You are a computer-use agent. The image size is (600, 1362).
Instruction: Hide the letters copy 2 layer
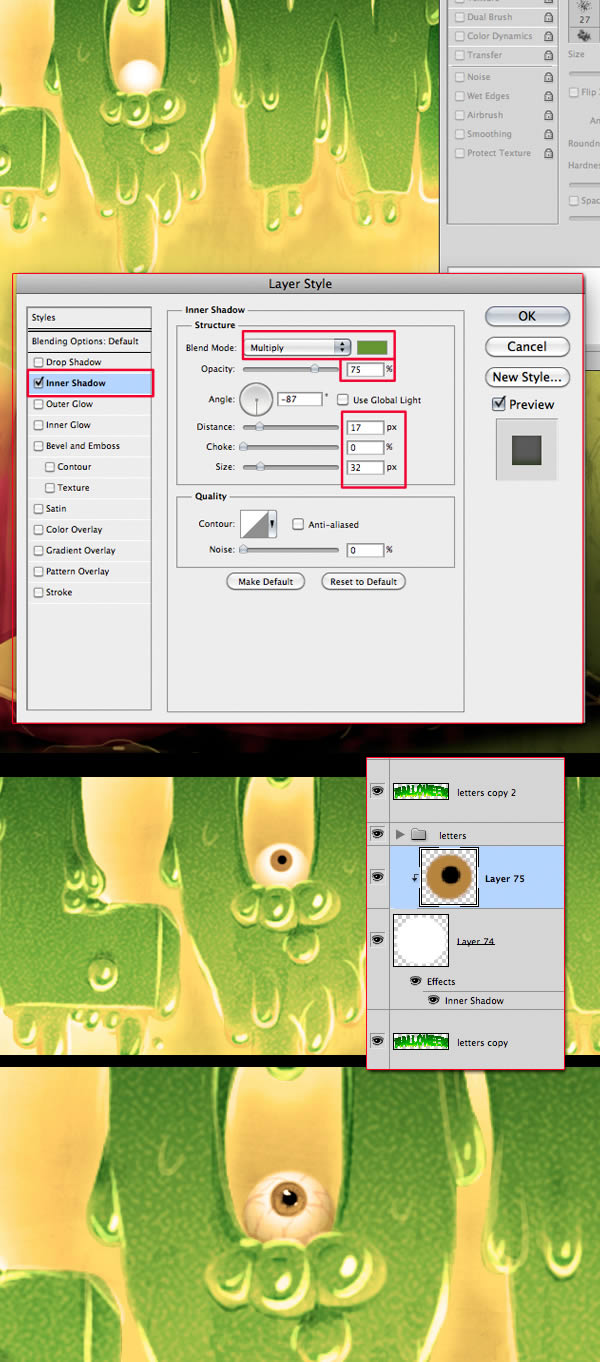[378, 791]
